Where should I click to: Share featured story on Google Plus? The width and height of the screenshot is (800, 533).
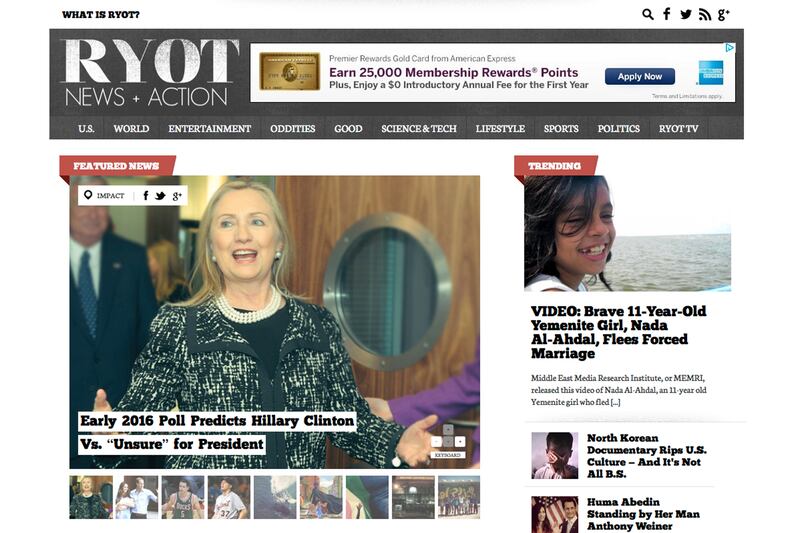pyautogui.click(x=177, y=196)
